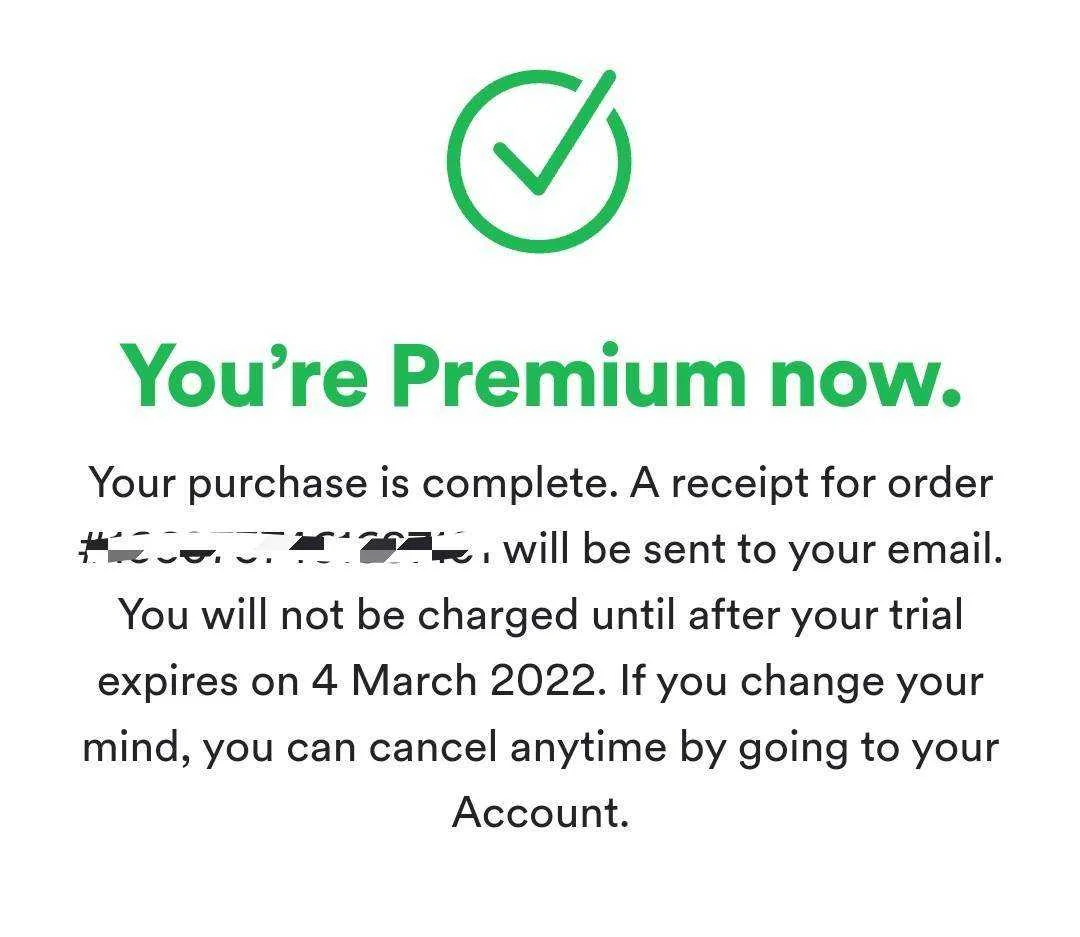Click the word "expires" in the message
1080x937 pixels.
(165, 681)
